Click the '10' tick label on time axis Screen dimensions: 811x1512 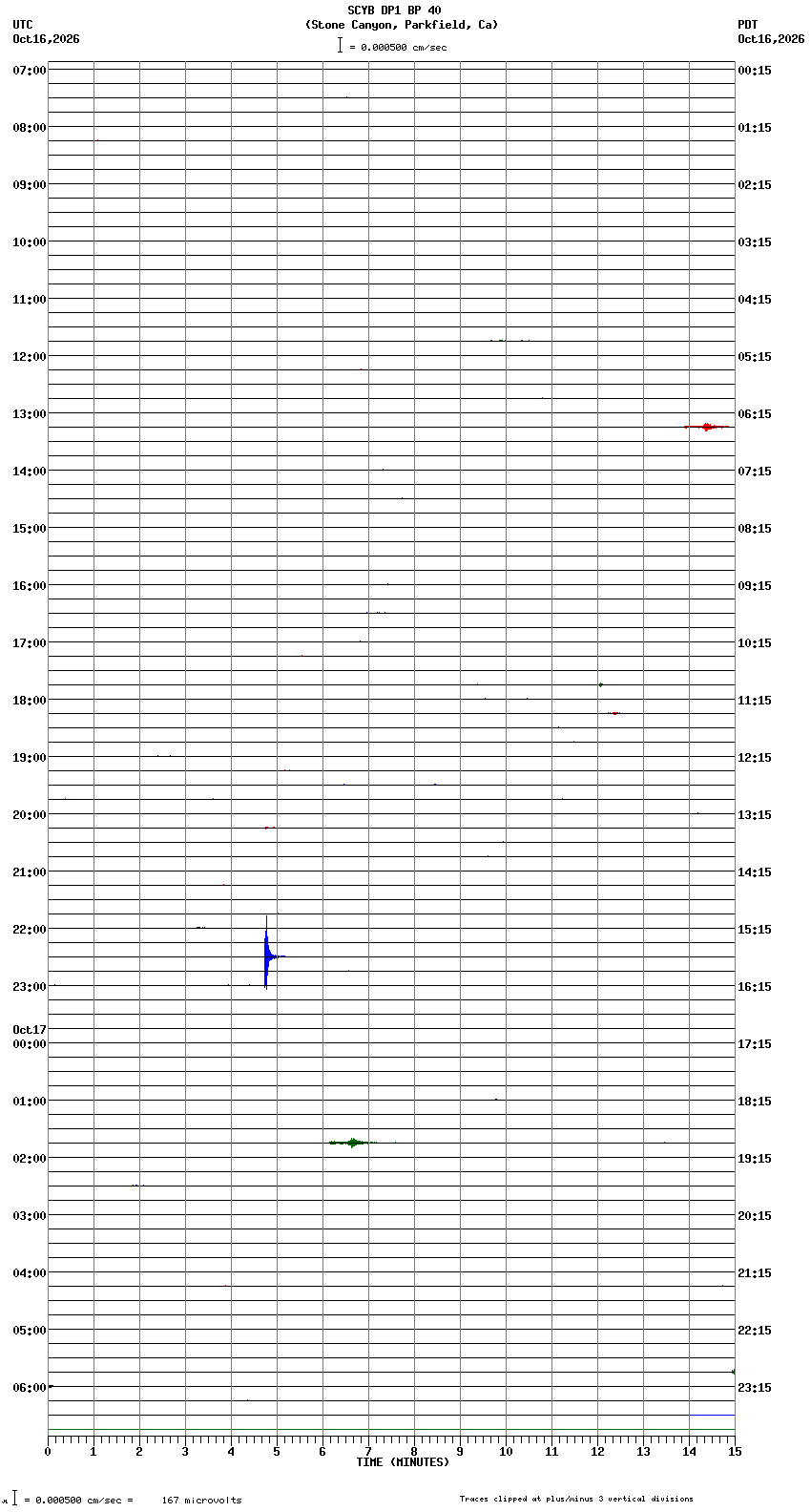pyautogui.click(x=506, y=1452)
